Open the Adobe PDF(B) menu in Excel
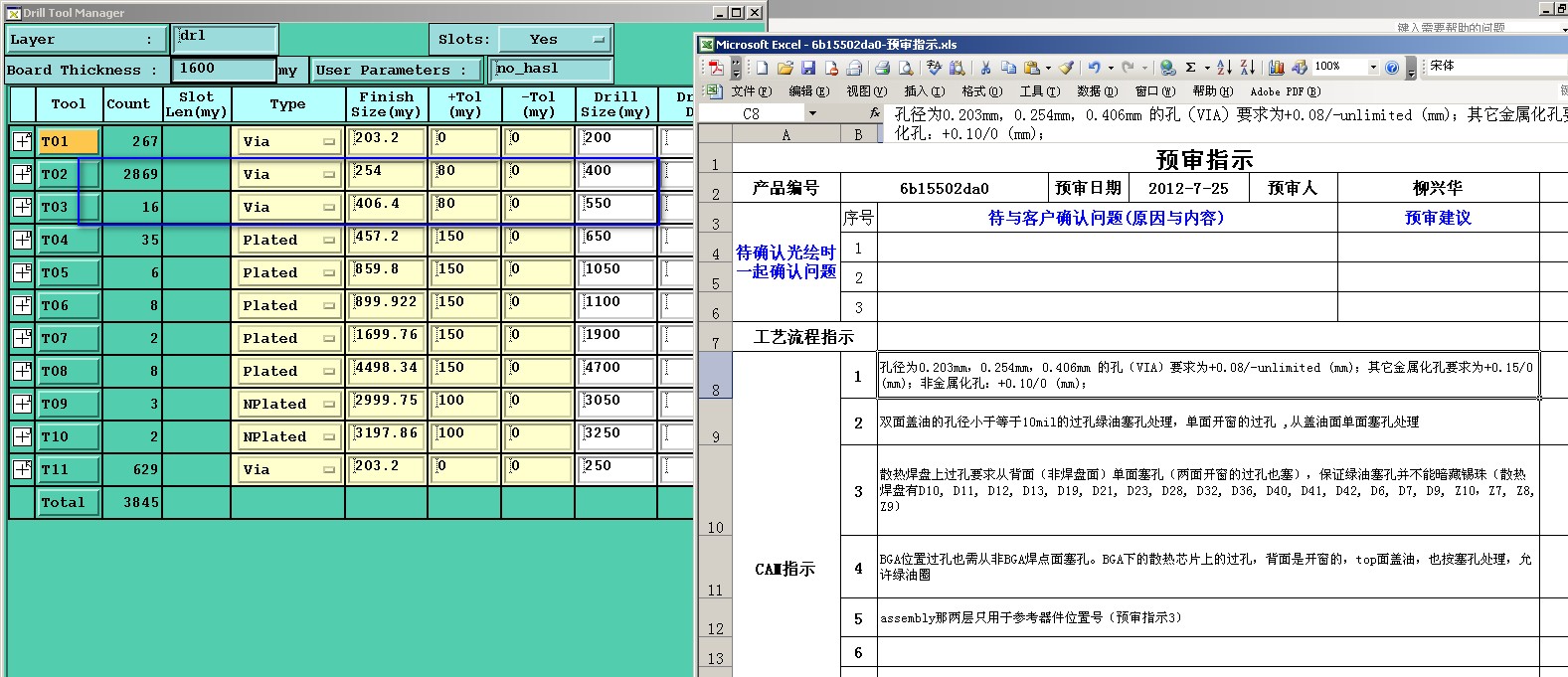The height and width of the screenshot is (677, 1568). [1286, 91]
